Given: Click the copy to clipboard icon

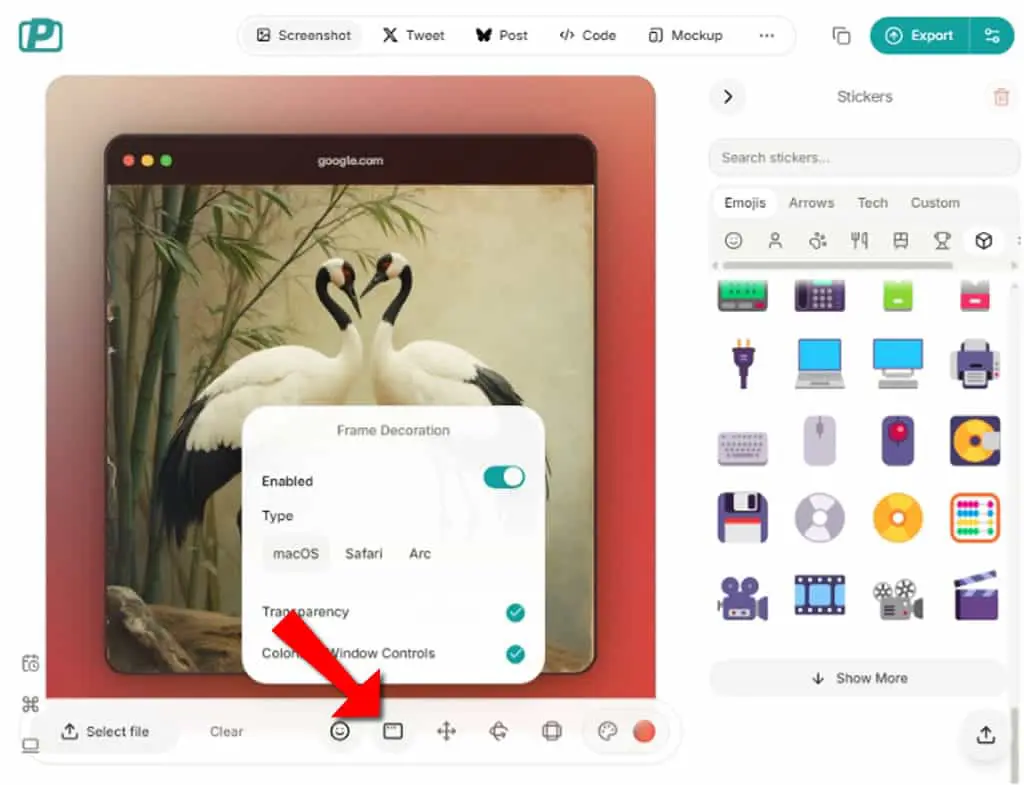Looking at the screenshot, I should [x=841, y=36].
